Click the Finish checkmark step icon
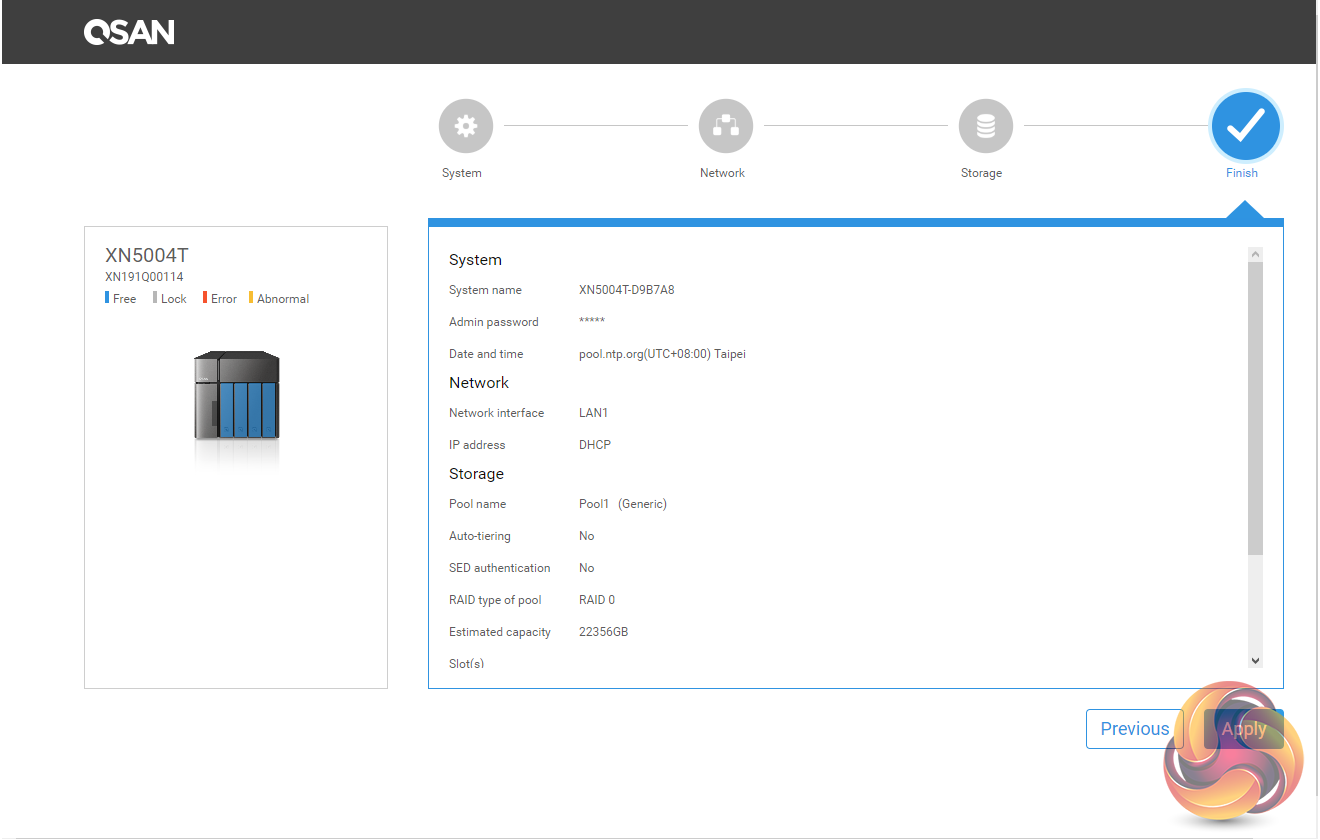 tap(1245, 126)
